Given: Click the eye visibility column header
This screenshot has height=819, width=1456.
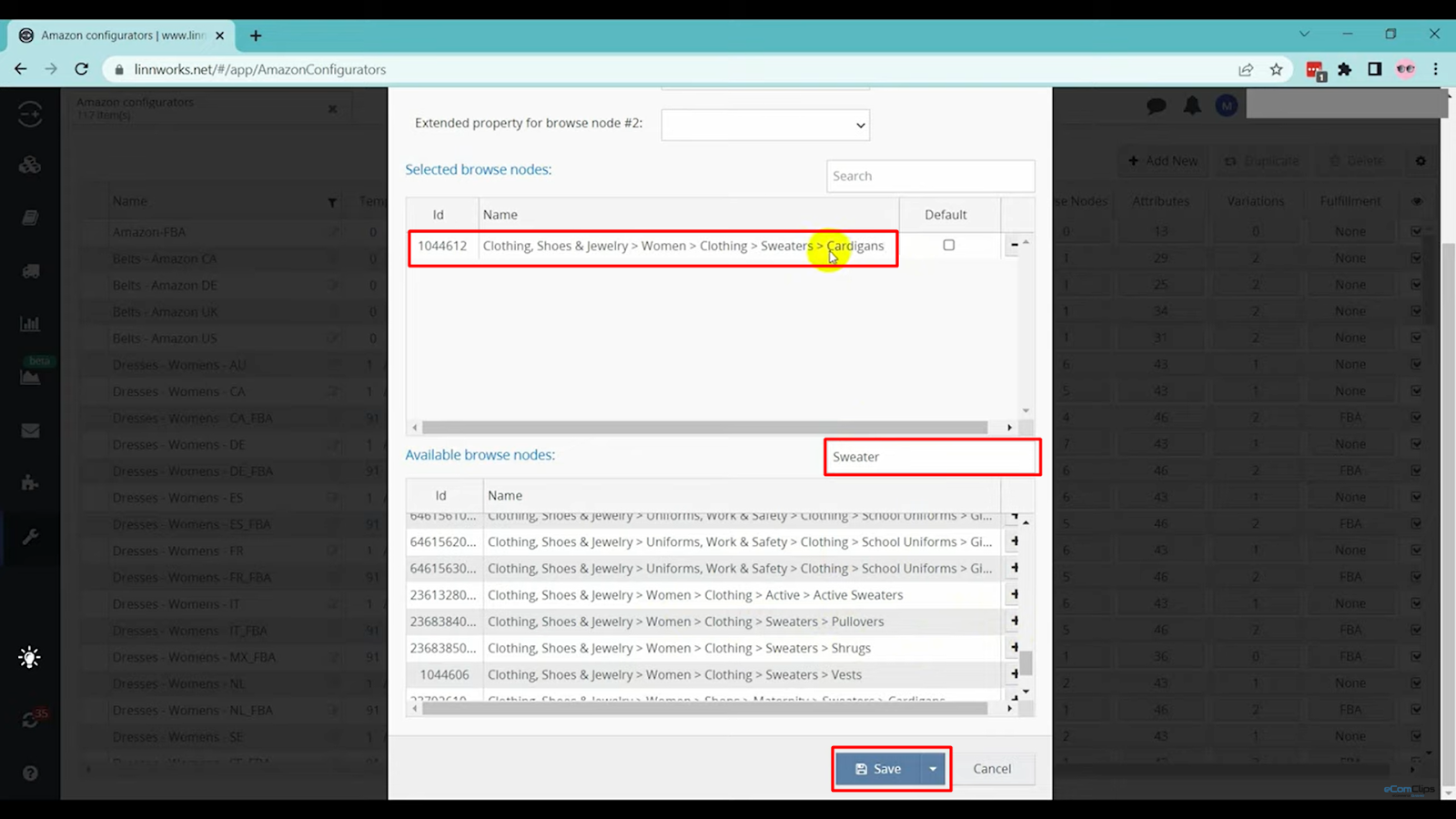Looking at the screenshot, I should tap(1417, 201).
